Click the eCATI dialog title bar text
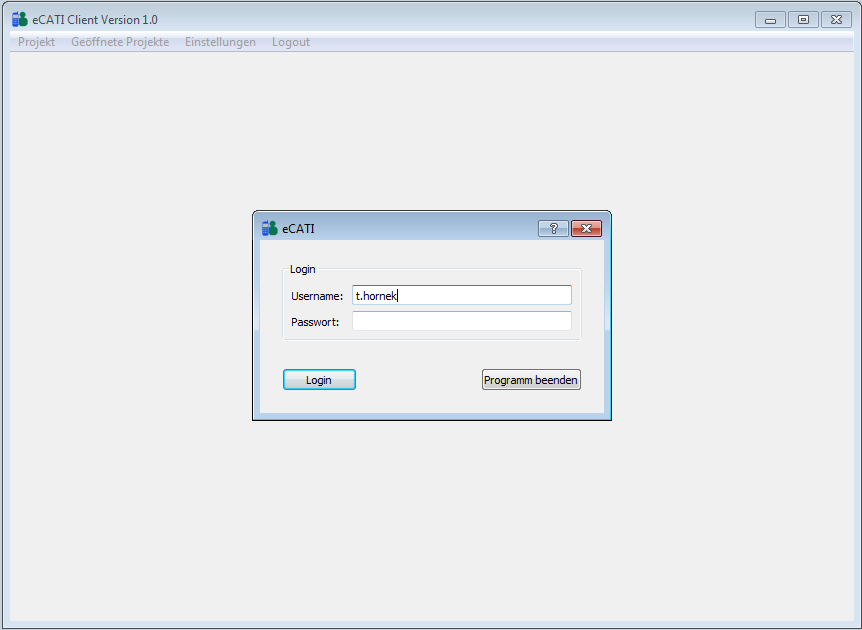 coord(298,228)
